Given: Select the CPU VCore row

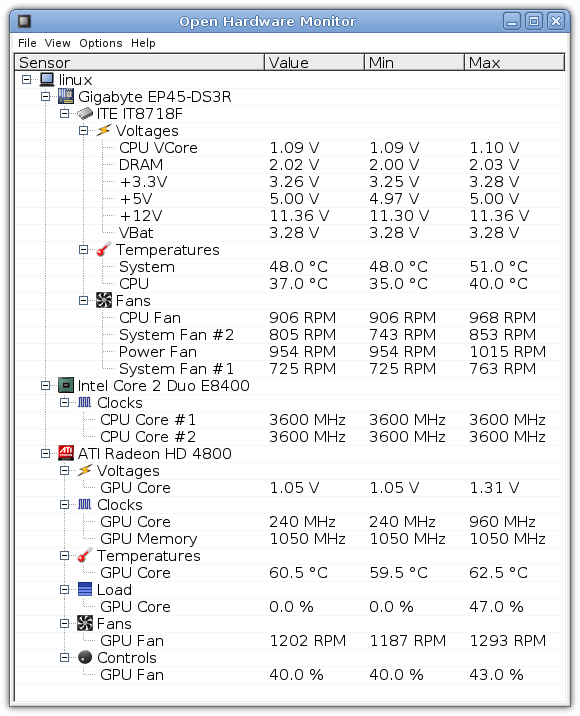Looking at the screenshot, I should click(290, 147).
